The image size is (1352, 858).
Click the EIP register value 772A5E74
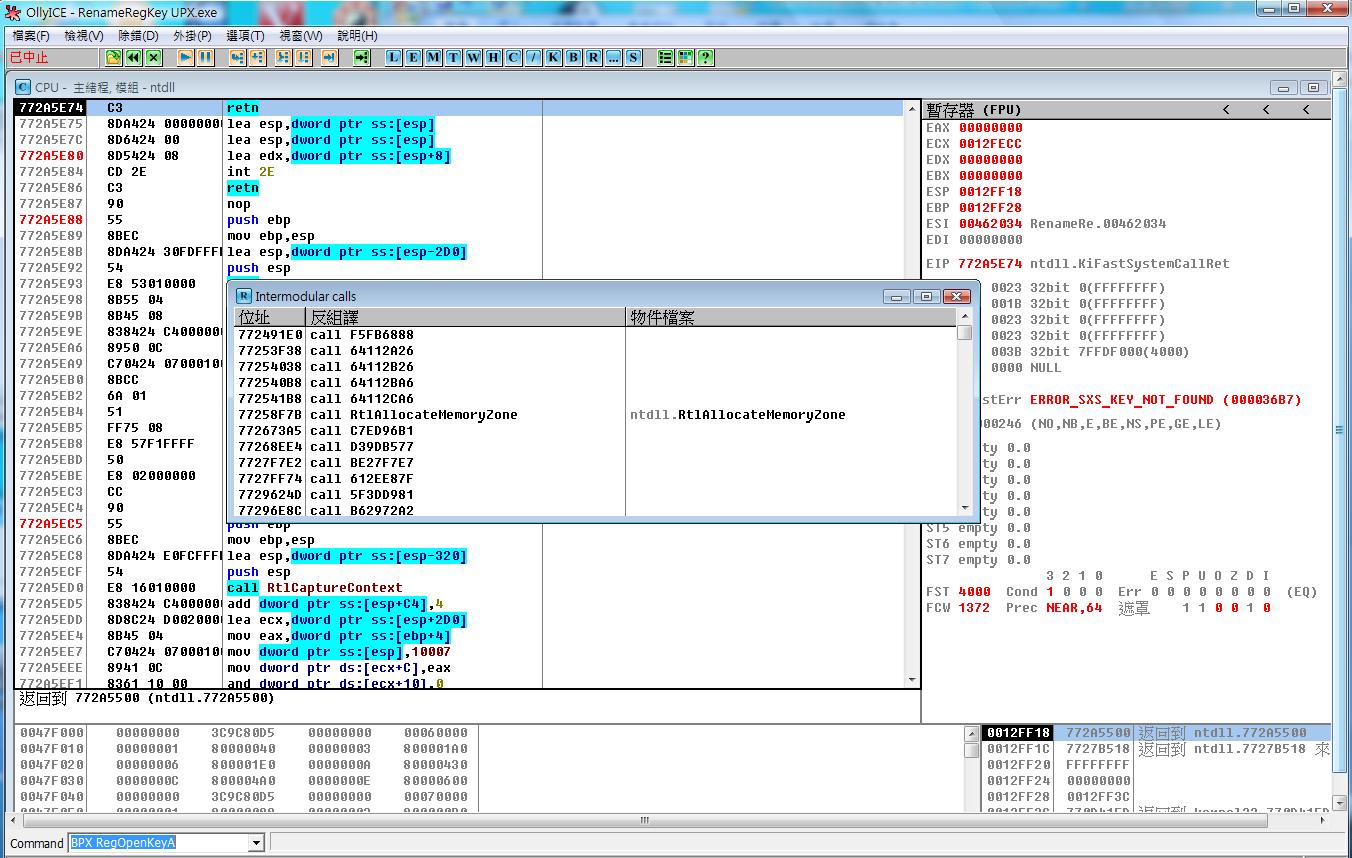990,264
